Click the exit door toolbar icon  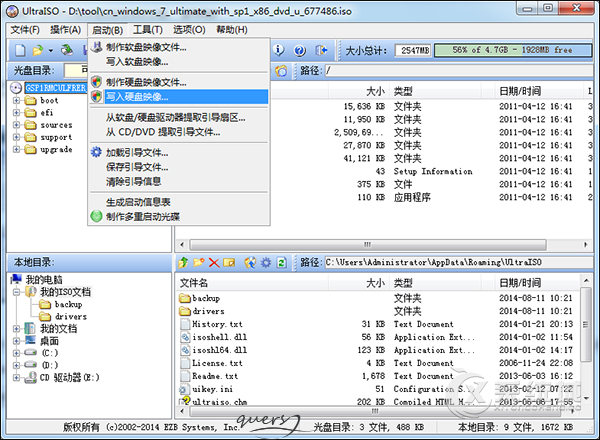(321, 50)
